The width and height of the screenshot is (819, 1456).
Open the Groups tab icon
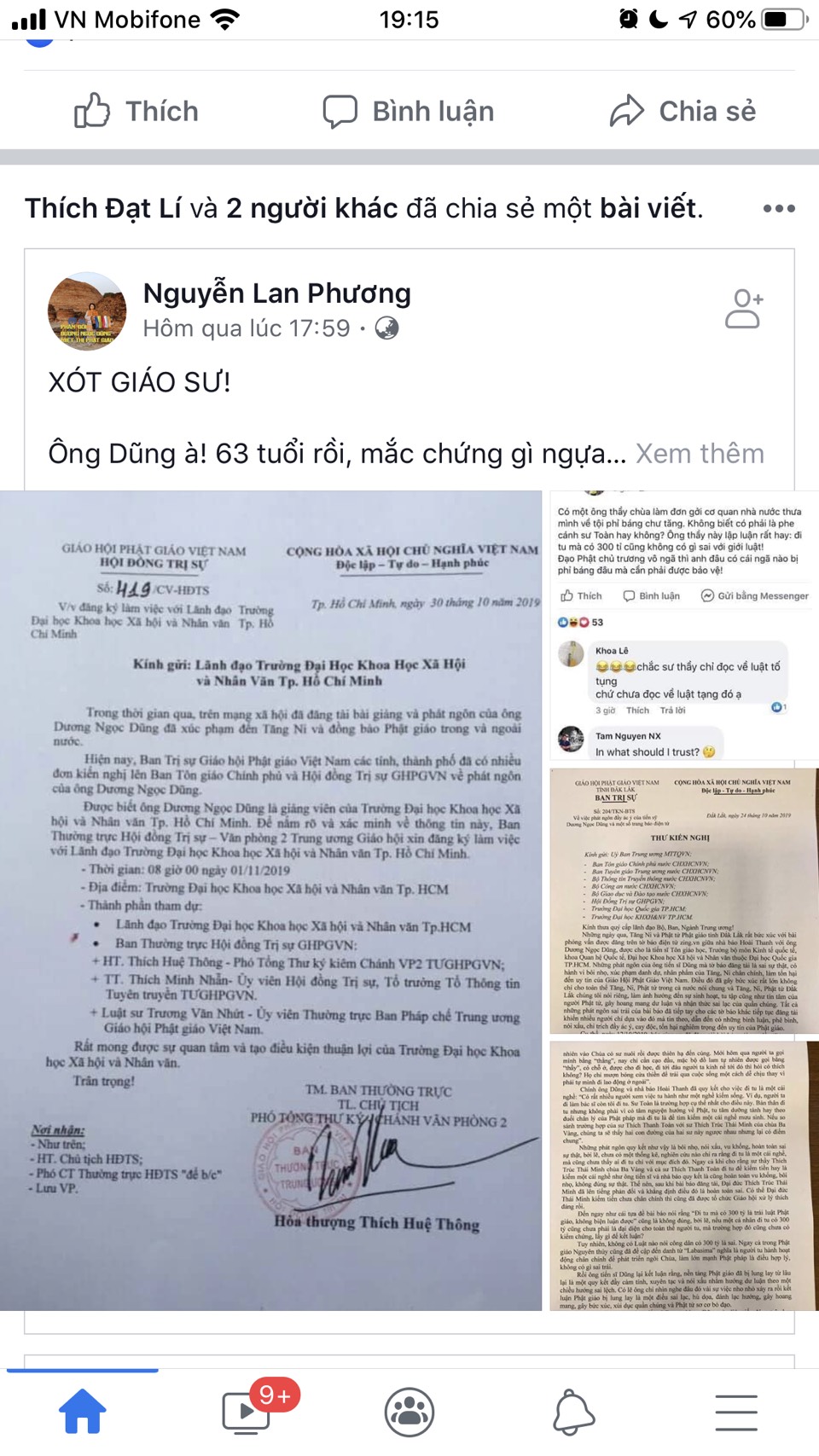coord(409,1412)
